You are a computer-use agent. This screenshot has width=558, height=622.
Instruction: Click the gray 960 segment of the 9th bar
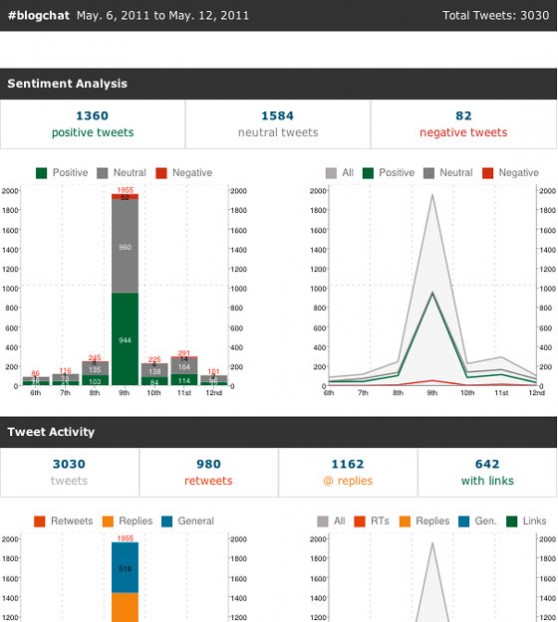pos(125,246)
